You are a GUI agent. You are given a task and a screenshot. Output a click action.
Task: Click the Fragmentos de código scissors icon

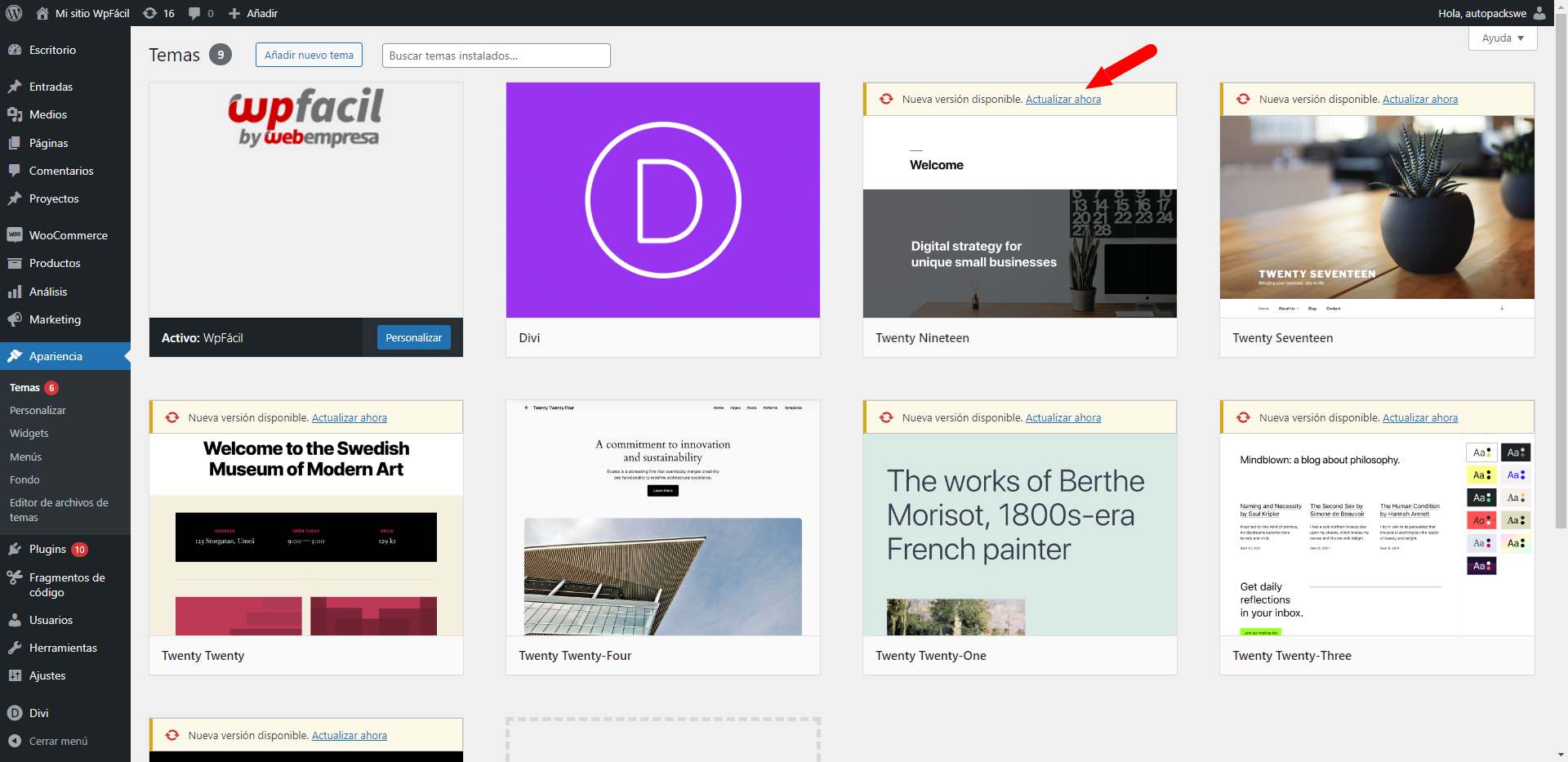pos(15,577)
